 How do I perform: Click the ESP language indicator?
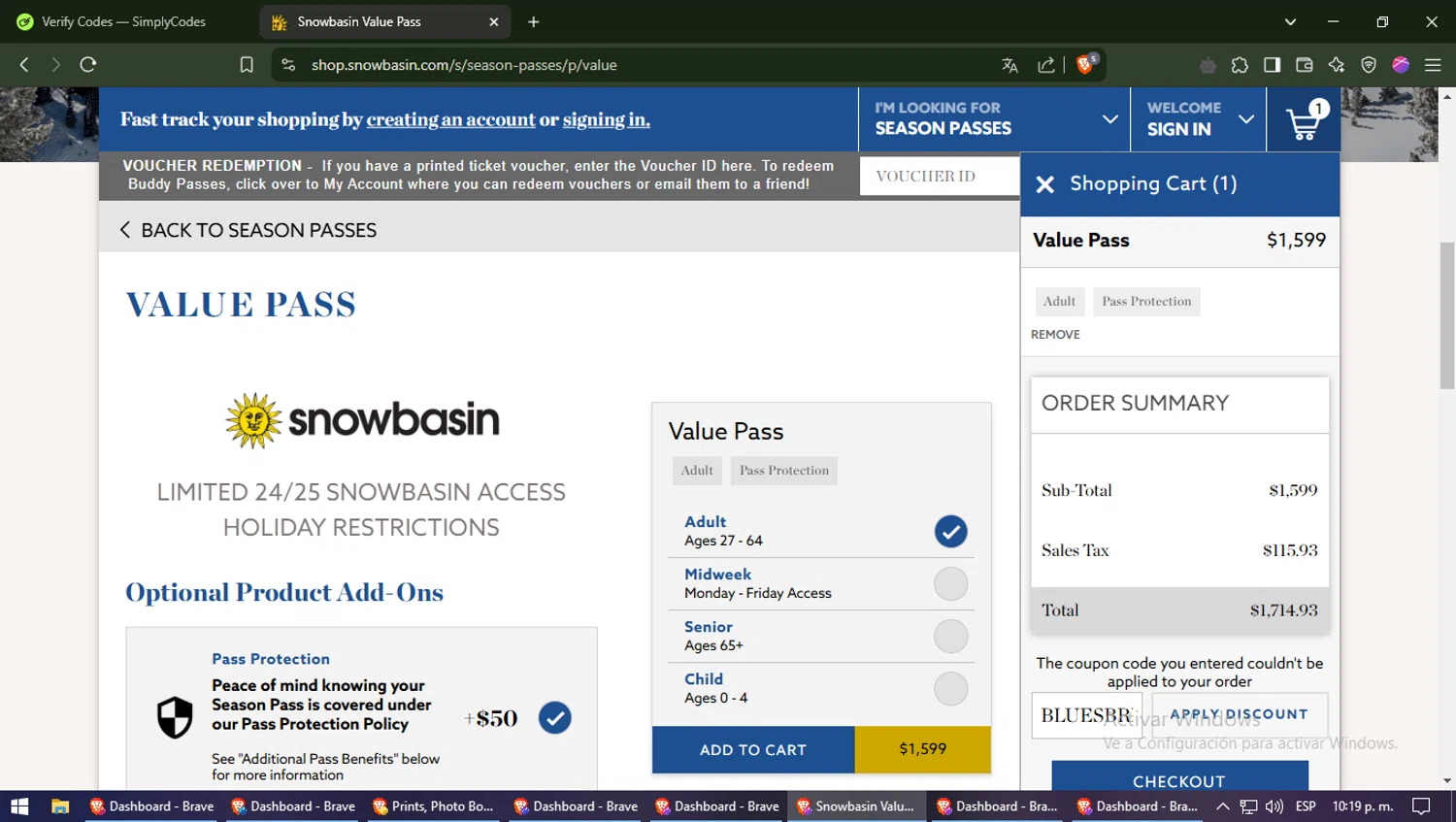[x=1306, y=806]
